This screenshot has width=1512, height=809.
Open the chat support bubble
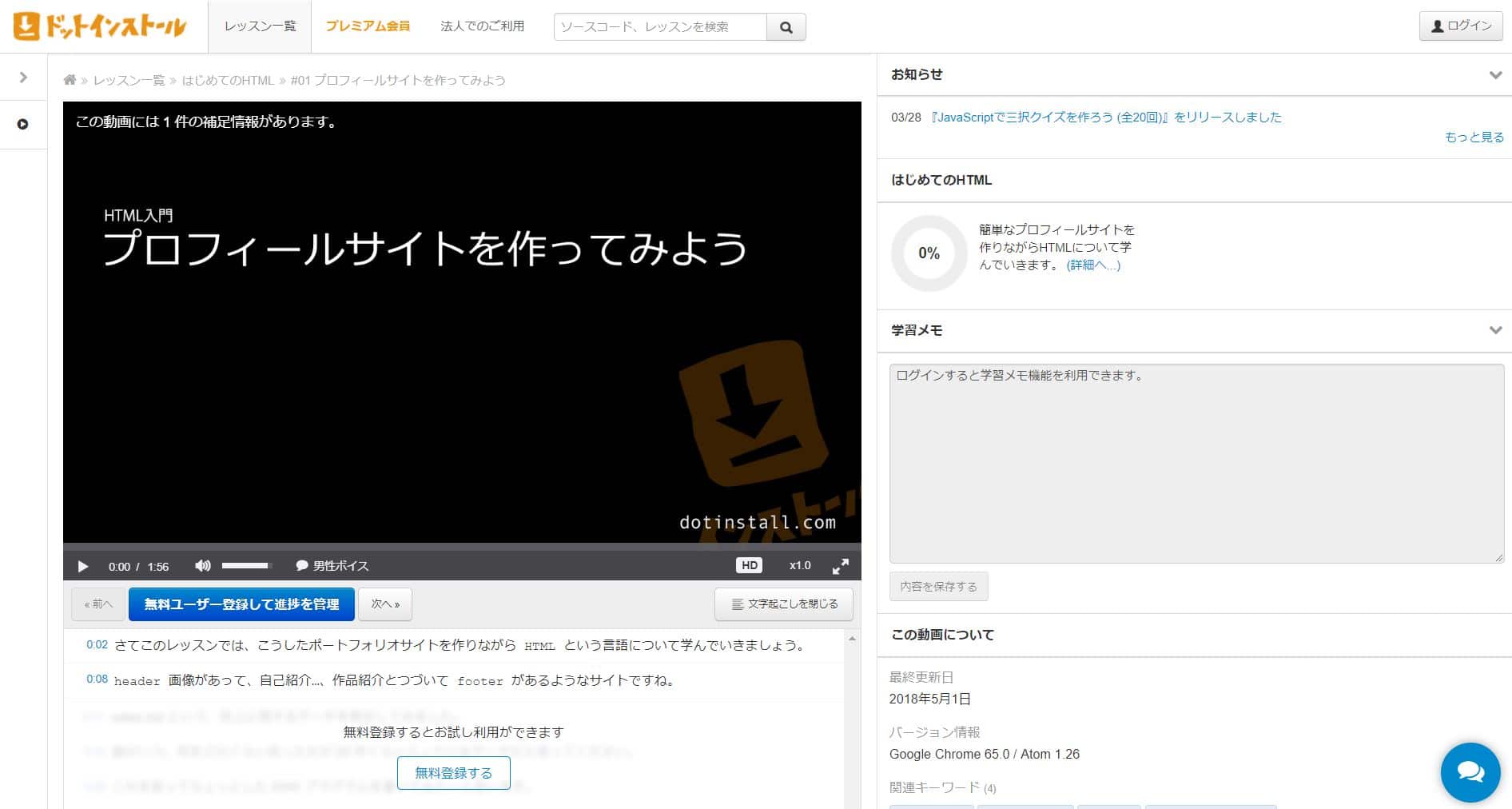click(x=1470, y=772)
